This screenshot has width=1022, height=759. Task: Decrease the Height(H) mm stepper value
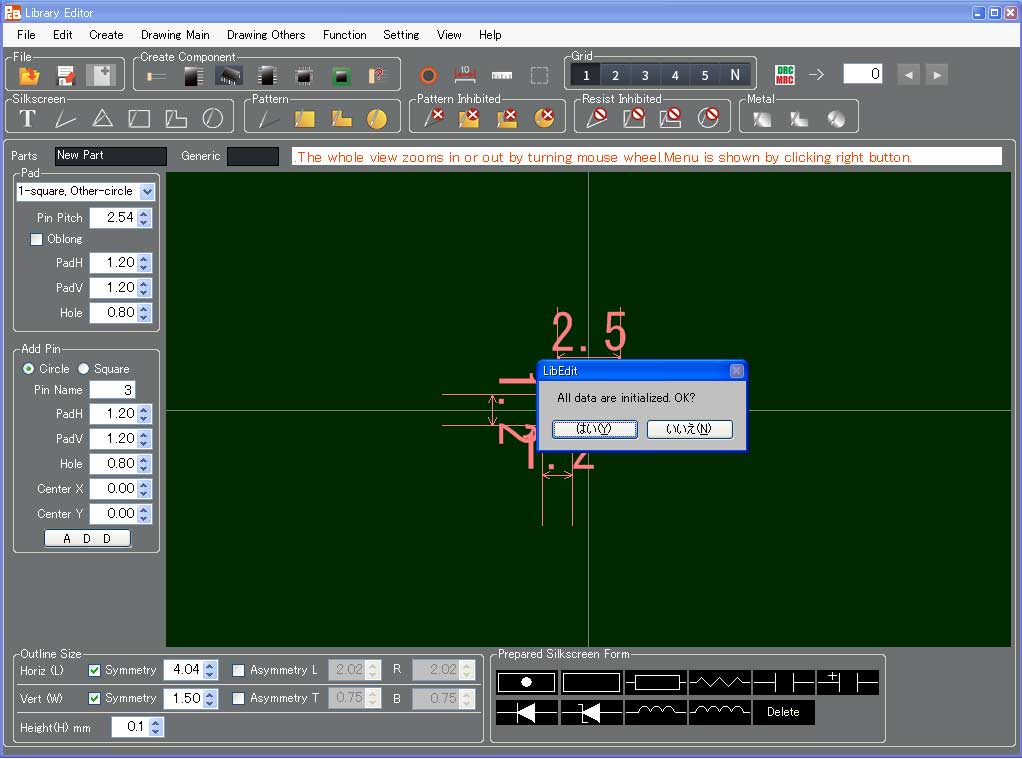coord(156,733)
